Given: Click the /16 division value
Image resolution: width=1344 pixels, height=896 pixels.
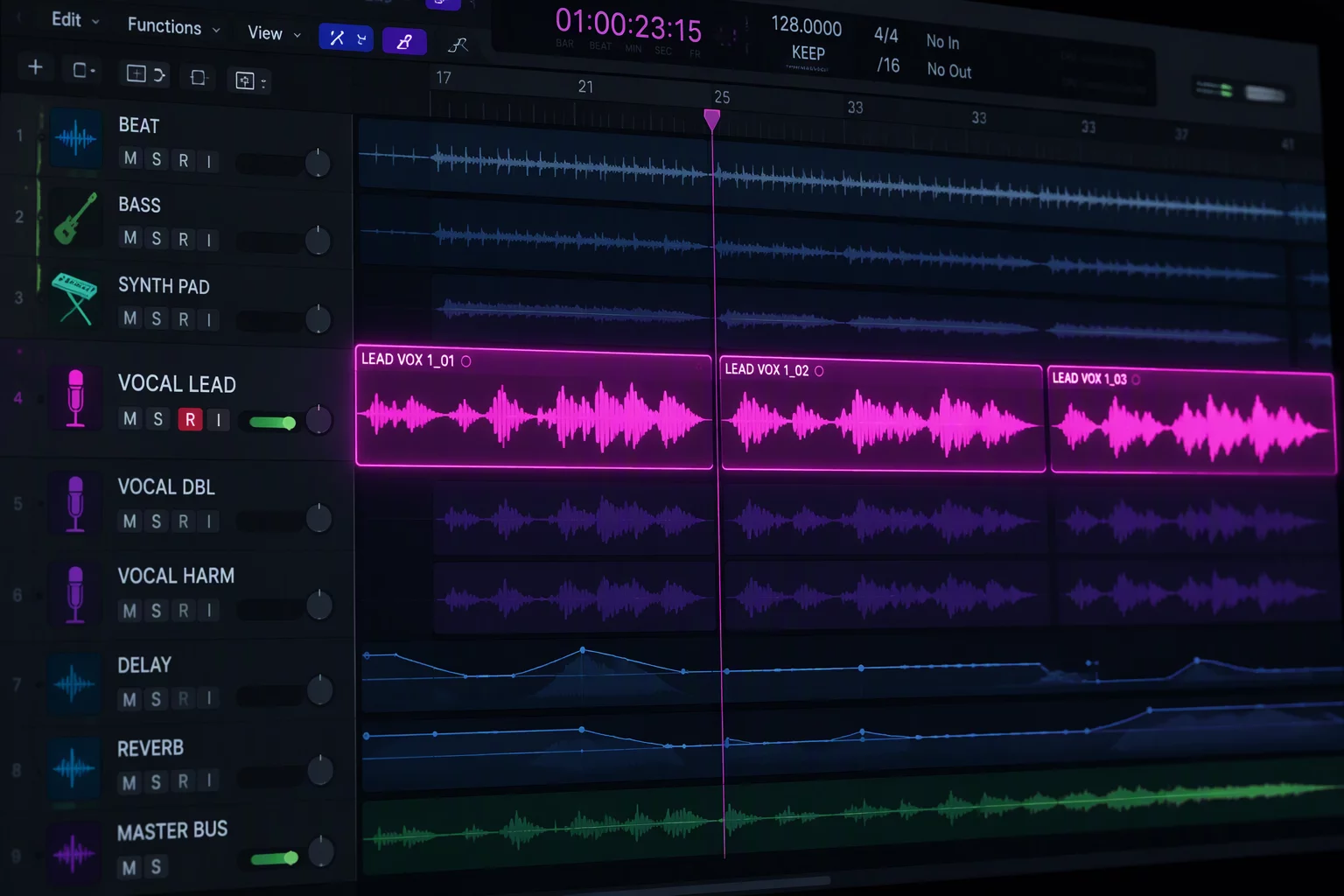Looking at the screenshot, I should point(888,65).
